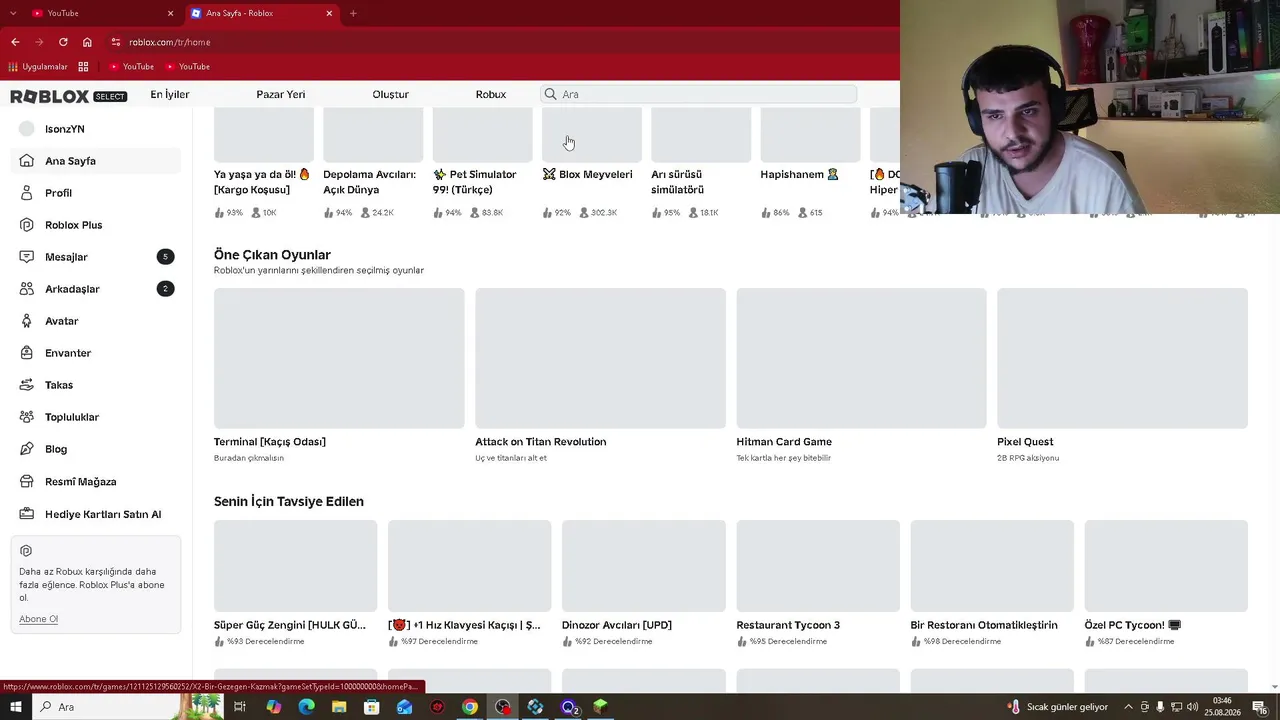
Task: Open Google Chrome from the taskbar
Action: pos(470,707)
